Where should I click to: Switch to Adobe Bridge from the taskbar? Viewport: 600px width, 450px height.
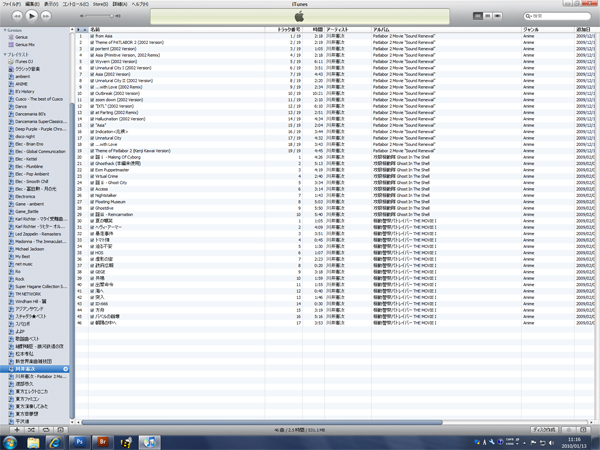click(103, 443)
